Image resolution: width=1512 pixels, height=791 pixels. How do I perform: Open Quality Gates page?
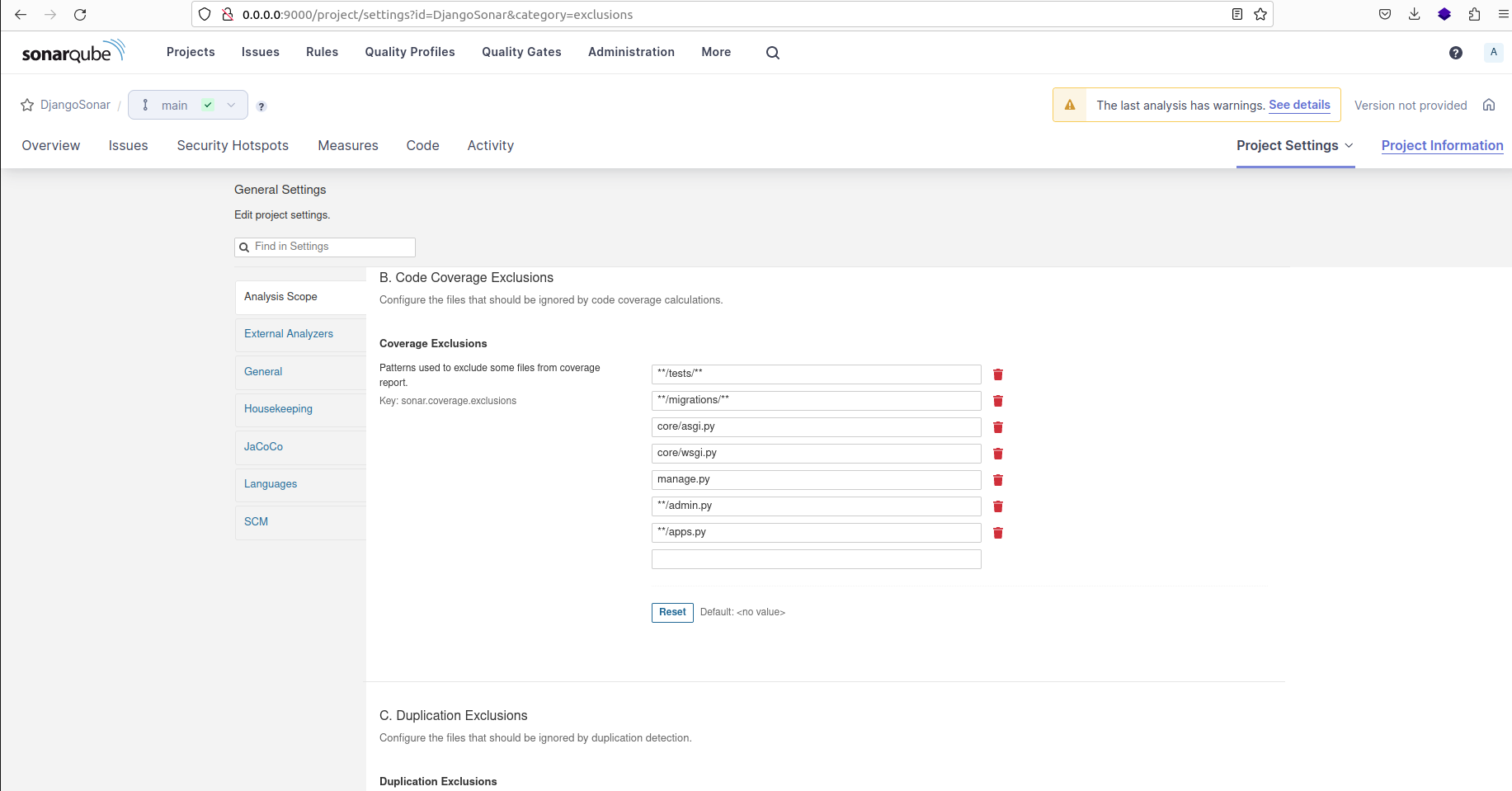(x=521, y=52)
